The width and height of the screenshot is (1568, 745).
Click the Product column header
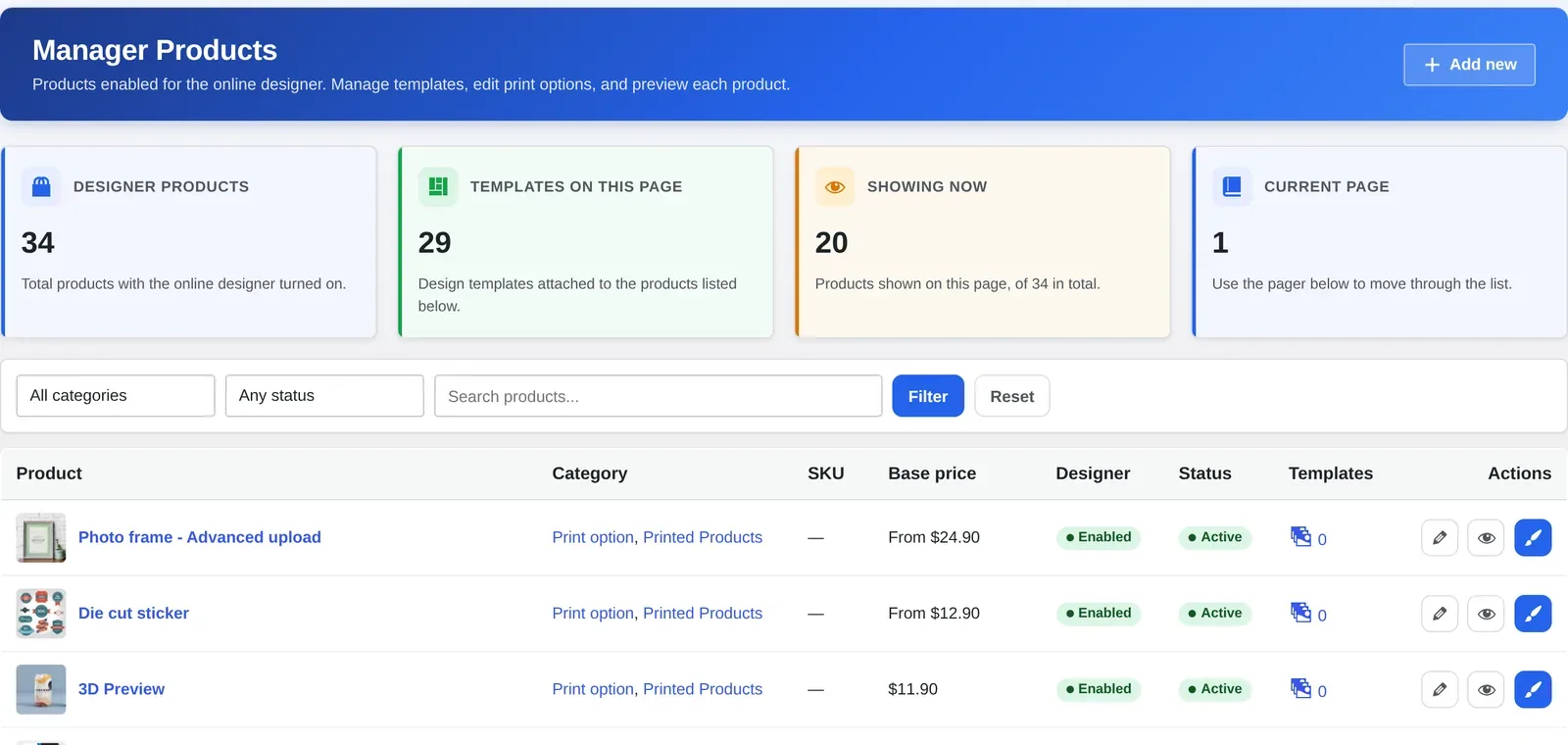pyautogui.click(x=49, y=473)
